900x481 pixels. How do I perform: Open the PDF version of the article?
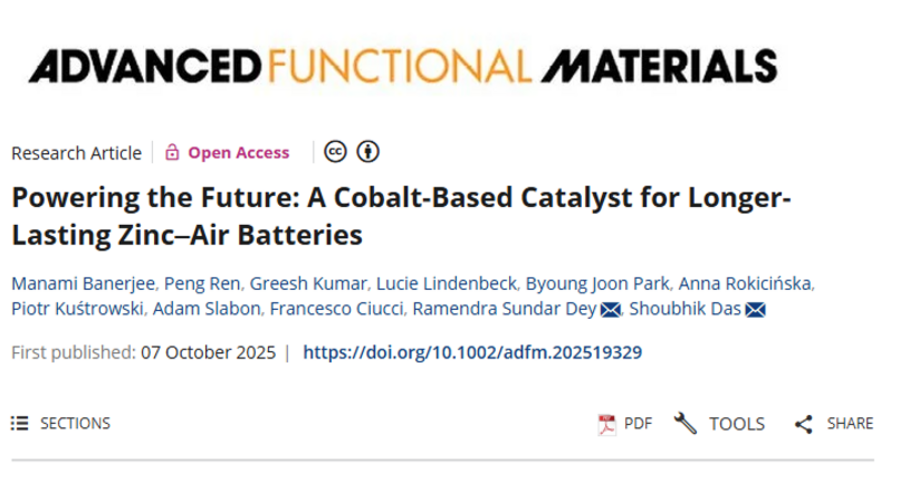tap(625, 423)
